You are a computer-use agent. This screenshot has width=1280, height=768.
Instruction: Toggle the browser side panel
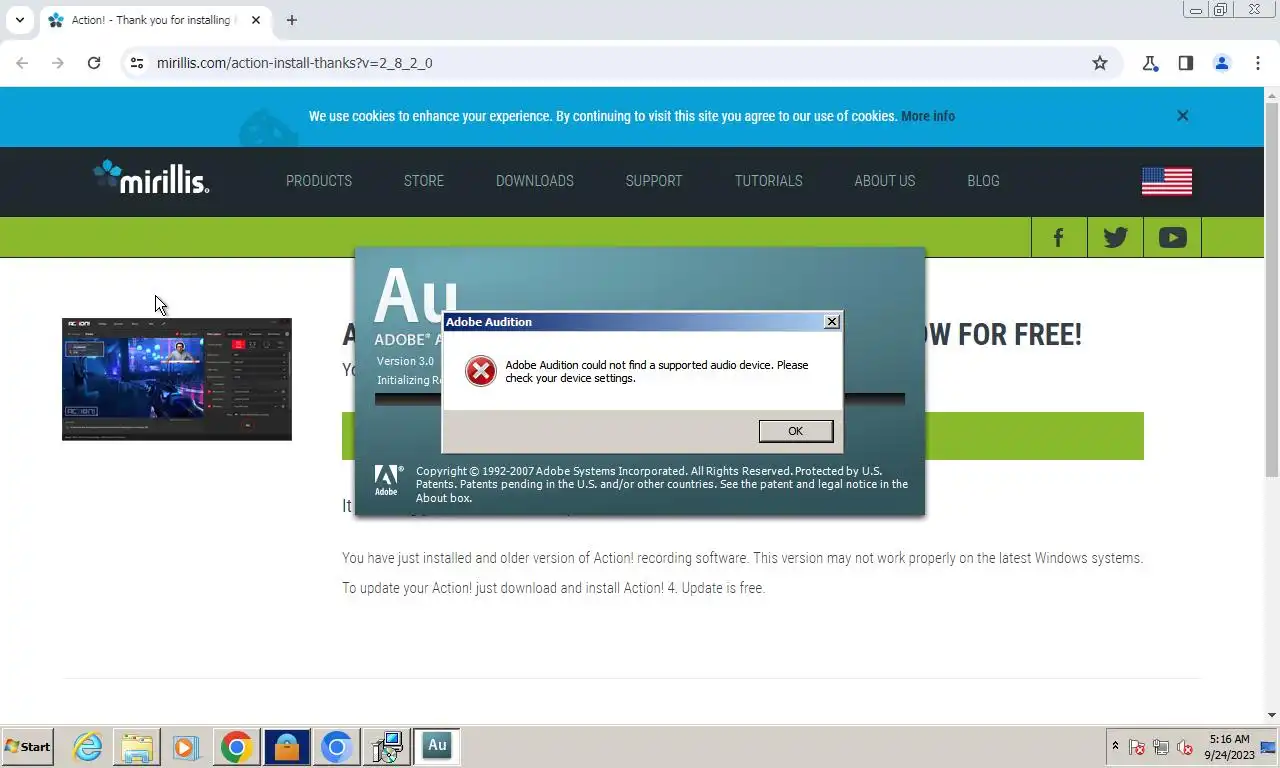coord(1186,63)
